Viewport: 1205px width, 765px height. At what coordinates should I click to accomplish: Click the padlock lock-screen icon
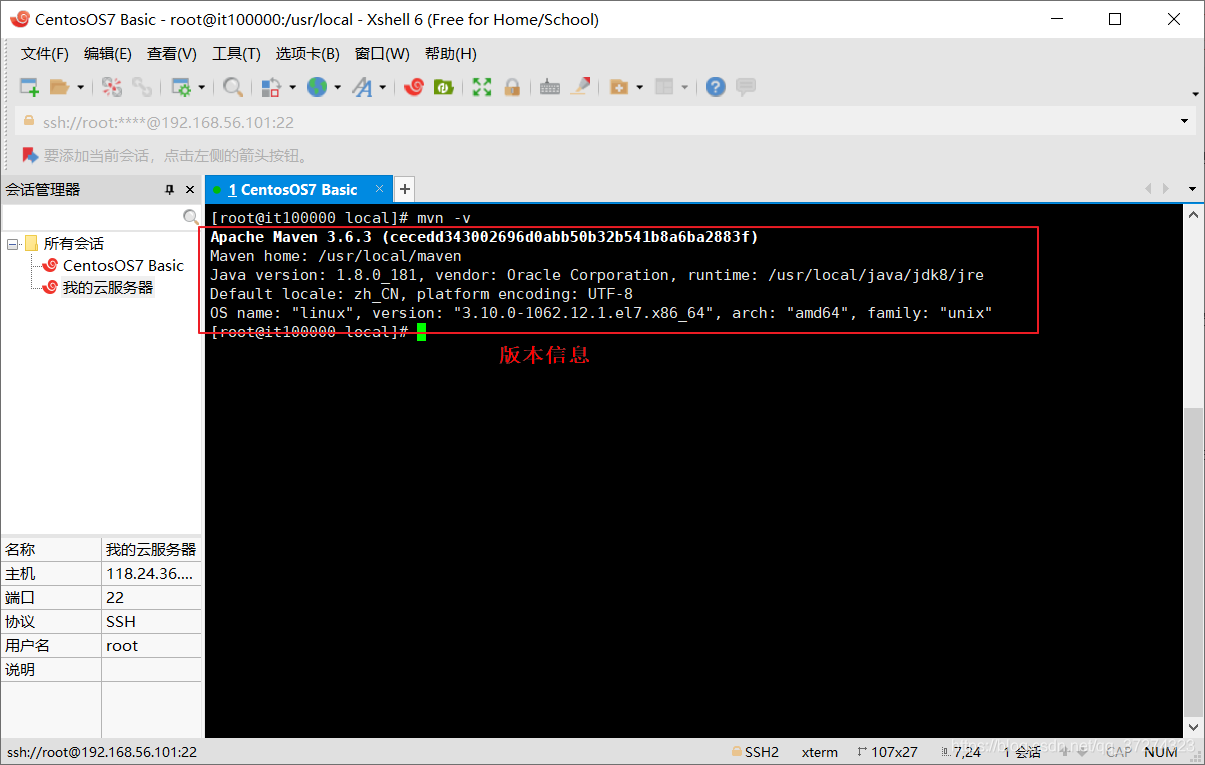point(512,88)
